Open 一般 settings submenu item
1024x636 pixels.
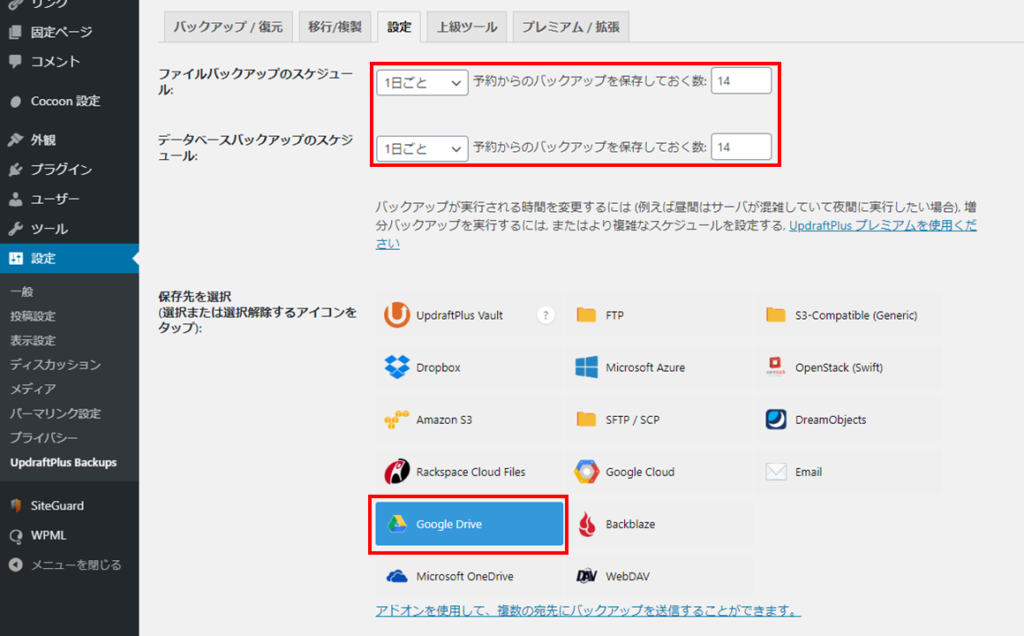(x=22, y=292)
